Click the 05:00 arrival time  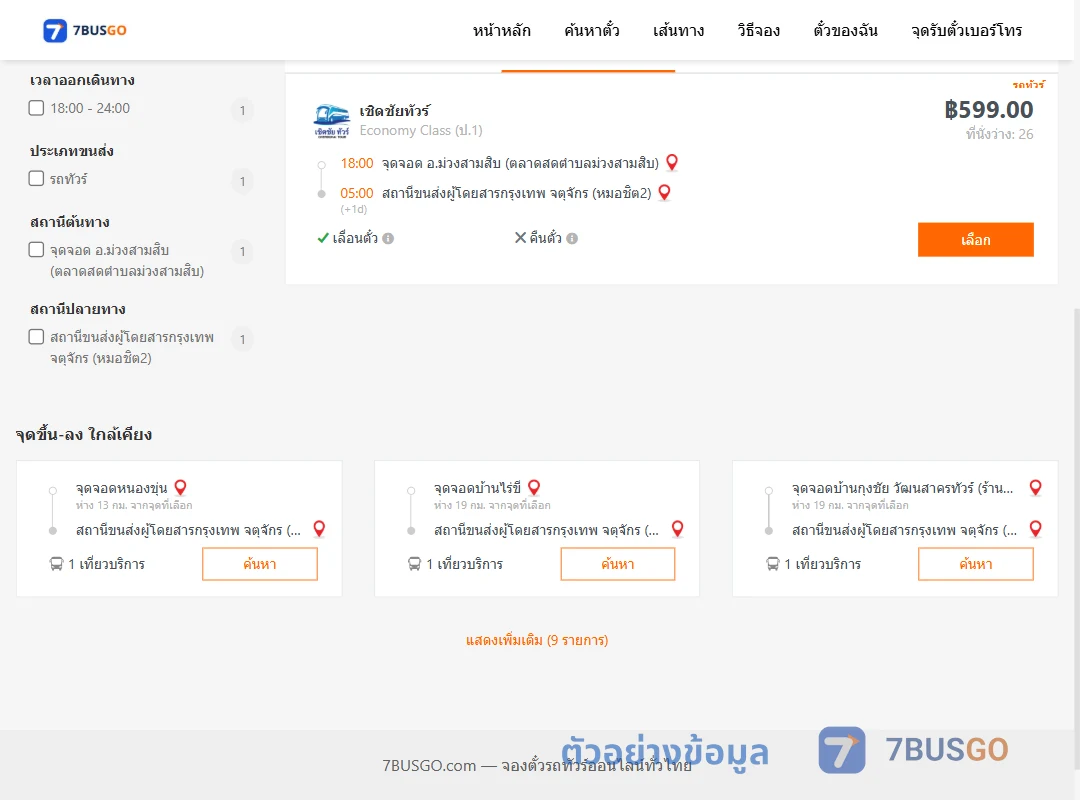[357, 193]
